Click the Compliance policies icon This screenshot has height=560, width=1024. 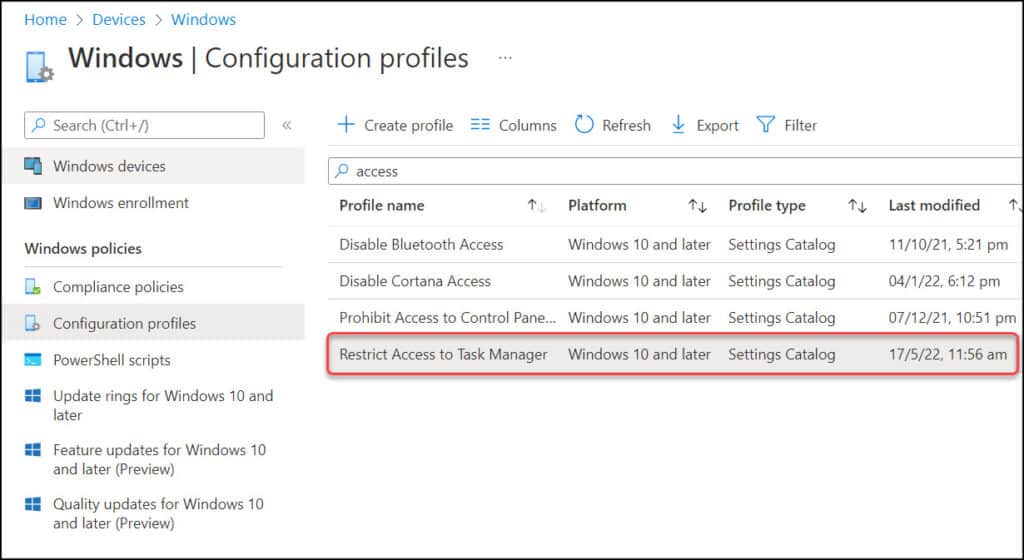(33, 287)
